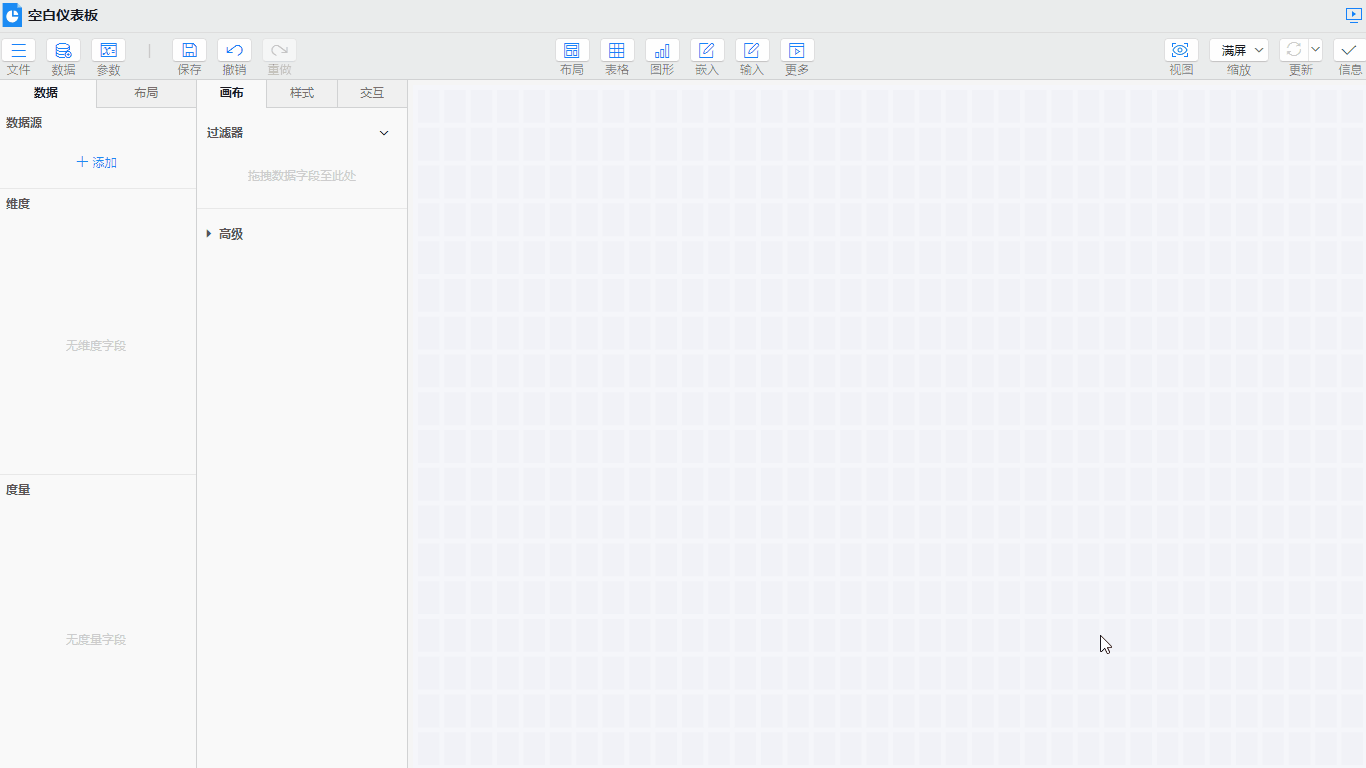The width and height of the screenshot is (1366, 768).
Task: Click the 数据 (Data) database icon
Action: pyautogui.click(x=63, y=51)
